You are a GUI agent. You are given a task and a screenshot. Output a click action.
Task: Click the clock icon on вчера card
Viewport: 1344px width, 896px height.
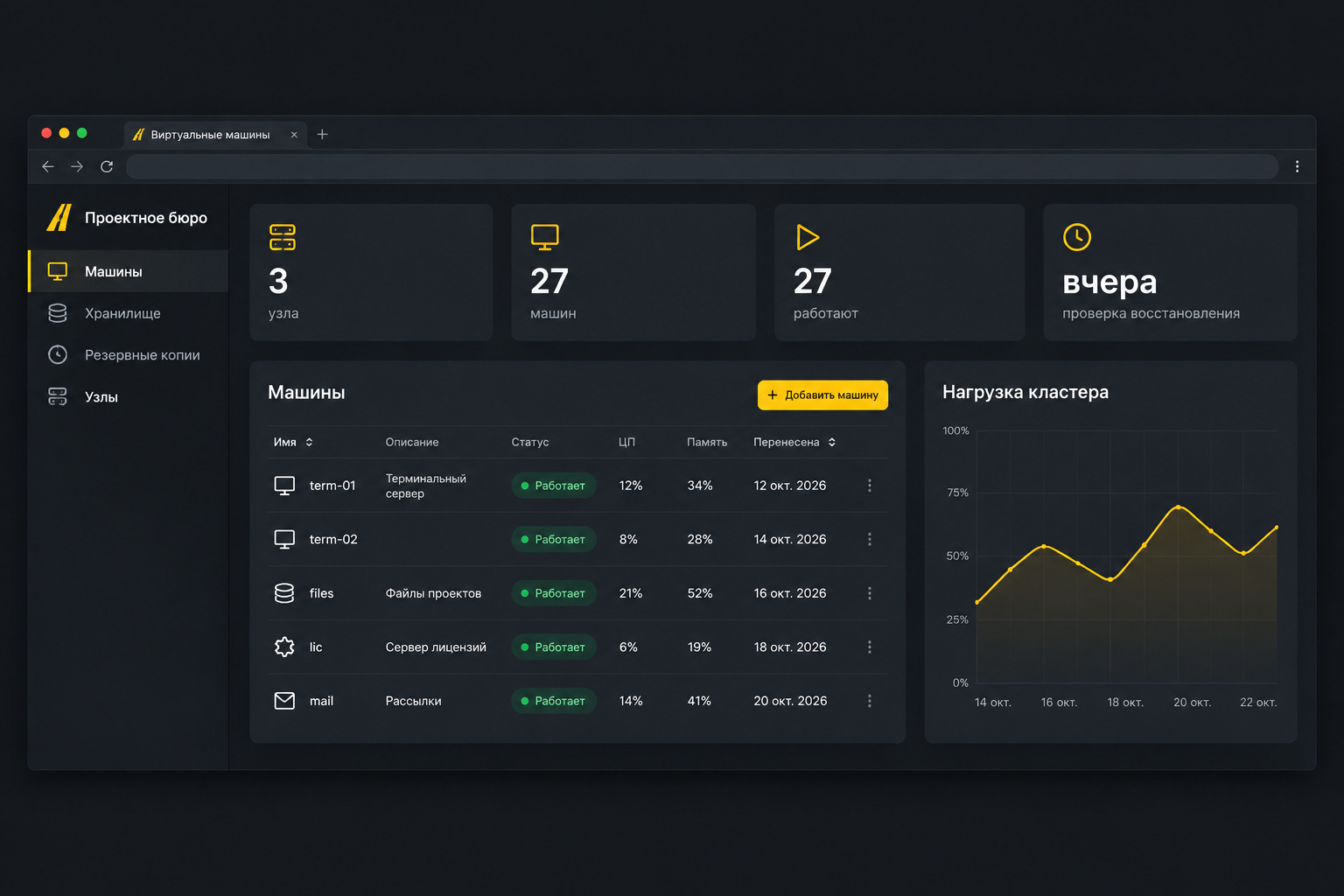1077,236
